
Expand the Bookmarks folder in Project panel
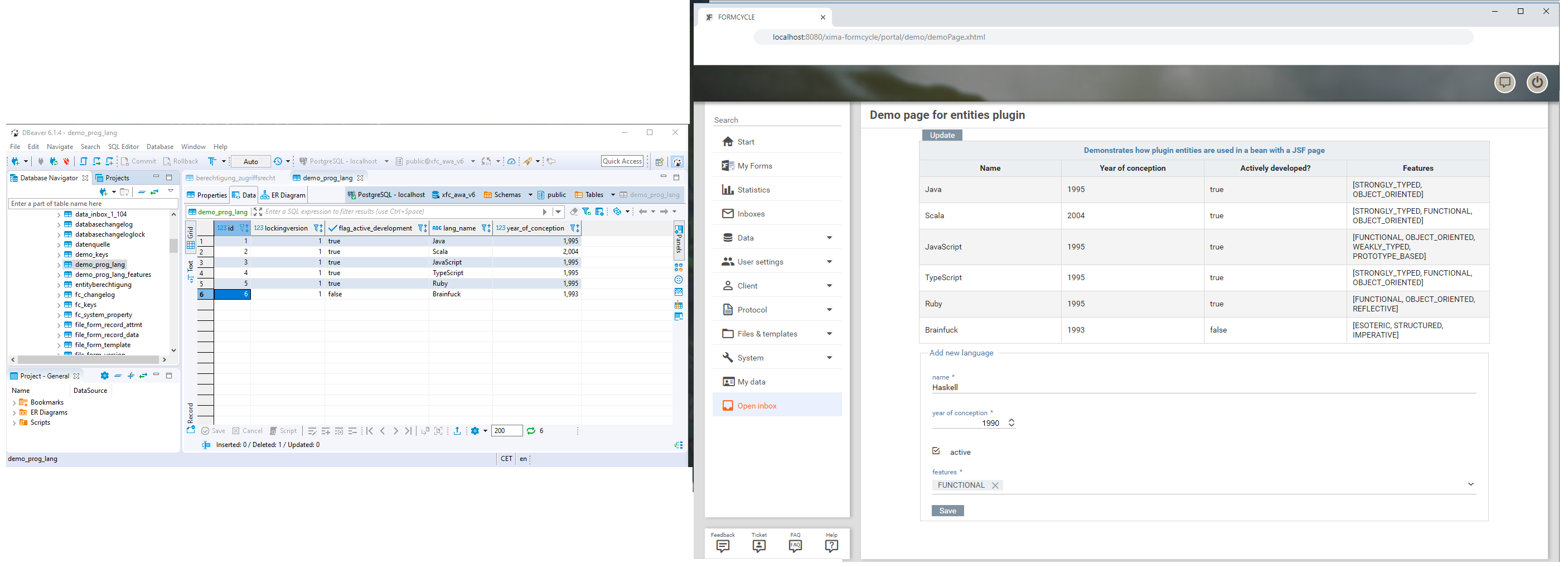(14, 402)
